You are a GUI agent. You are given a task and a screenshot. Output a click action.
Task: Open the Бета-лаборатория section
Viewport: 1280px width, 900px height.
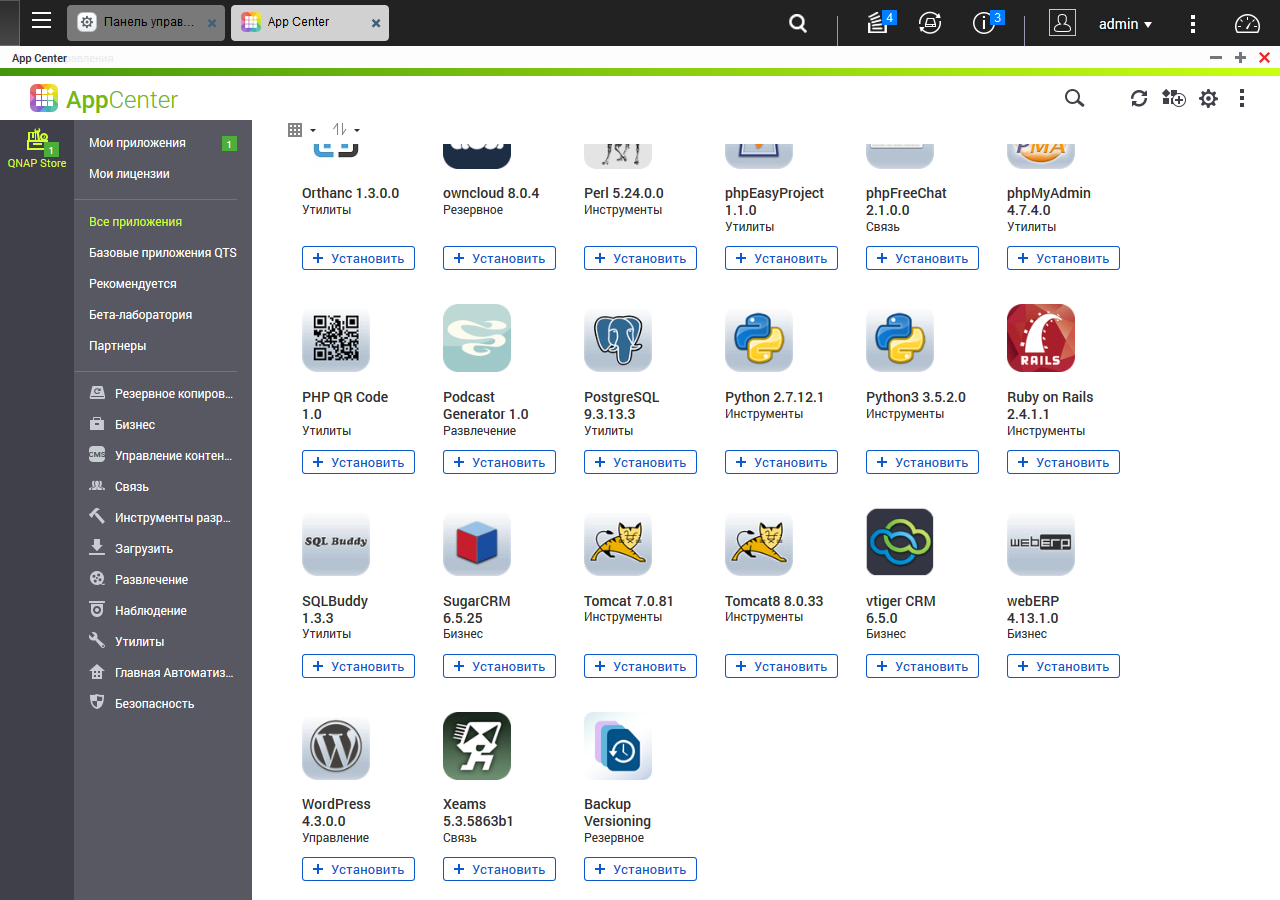pyautogui.click(x=140, y=315)
